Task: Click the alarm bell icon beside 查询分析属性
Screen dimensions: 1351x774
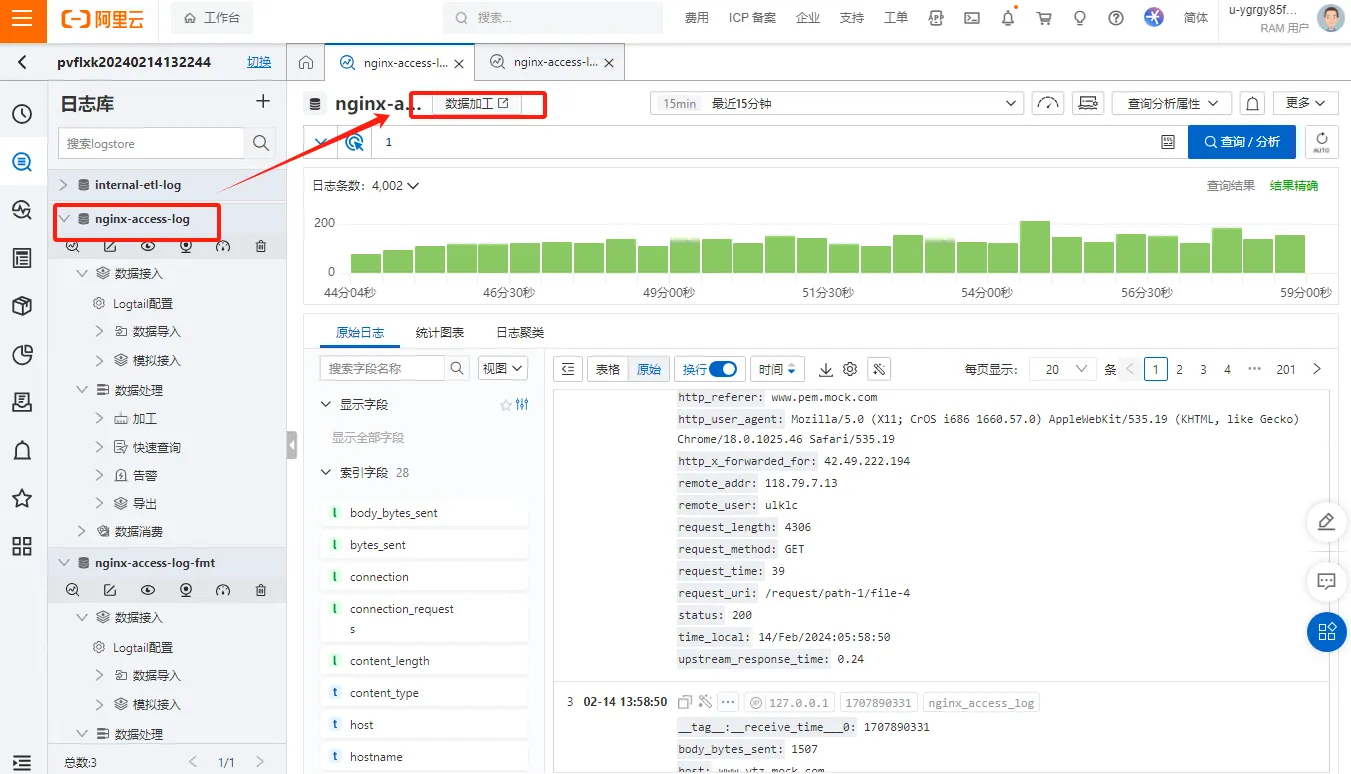Action: point(1252,103)
